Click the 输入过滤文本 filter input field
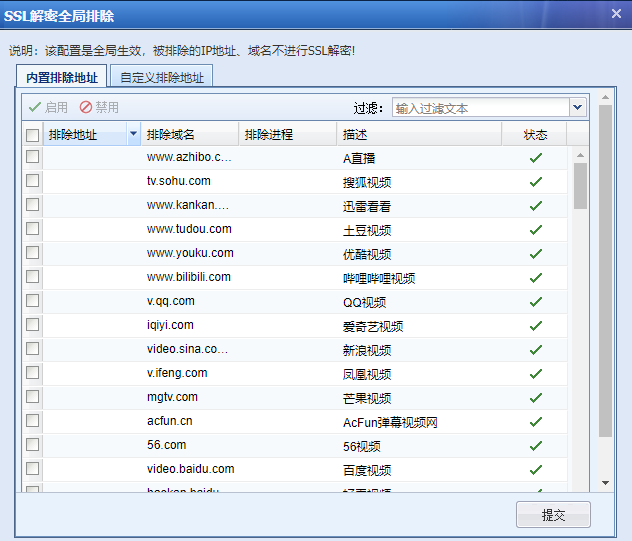632x541 pixels. 478,107
